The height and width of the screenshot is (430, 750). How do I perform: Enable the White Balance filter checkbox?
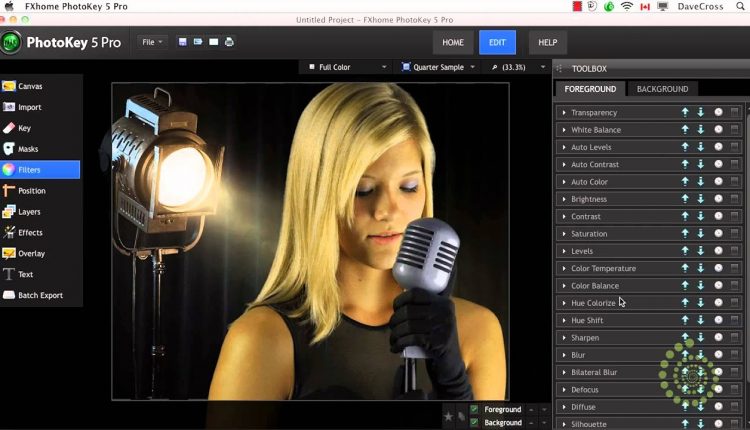pyautogui.click(x=734, y=129)
